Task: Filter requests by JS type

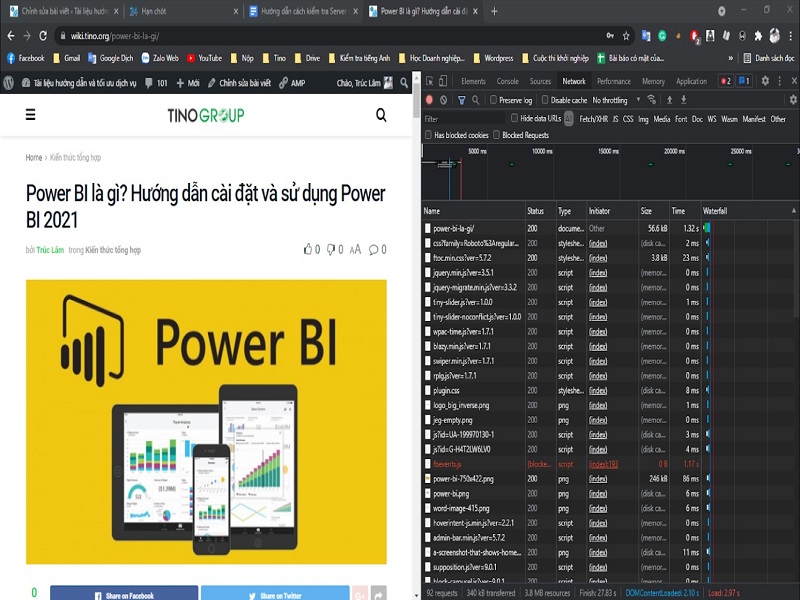Action: point(615,119)
